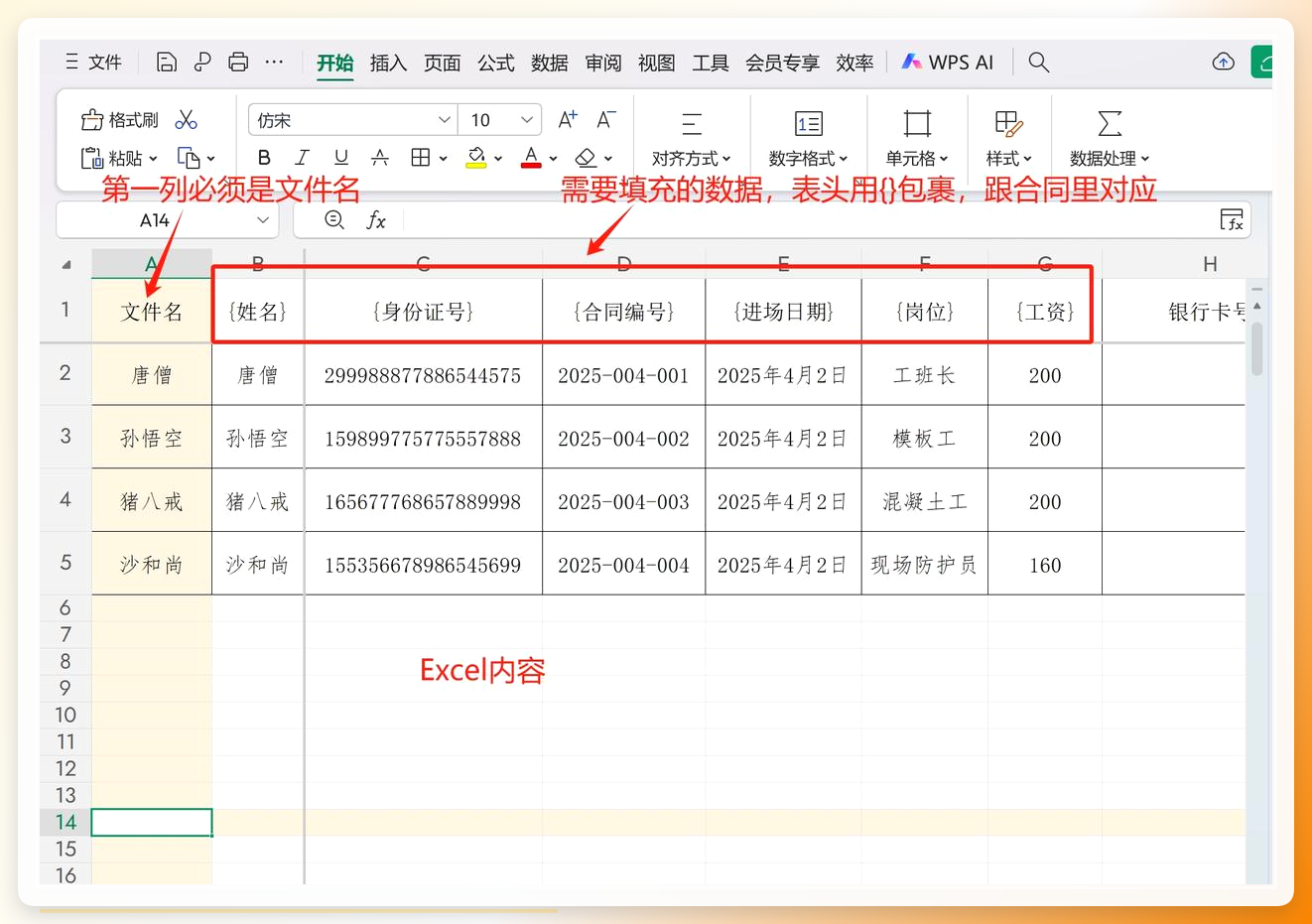This screenshot has width=1312, height=924.
Task: Toggle Underline formatting
Action: [x=341, y=158]
